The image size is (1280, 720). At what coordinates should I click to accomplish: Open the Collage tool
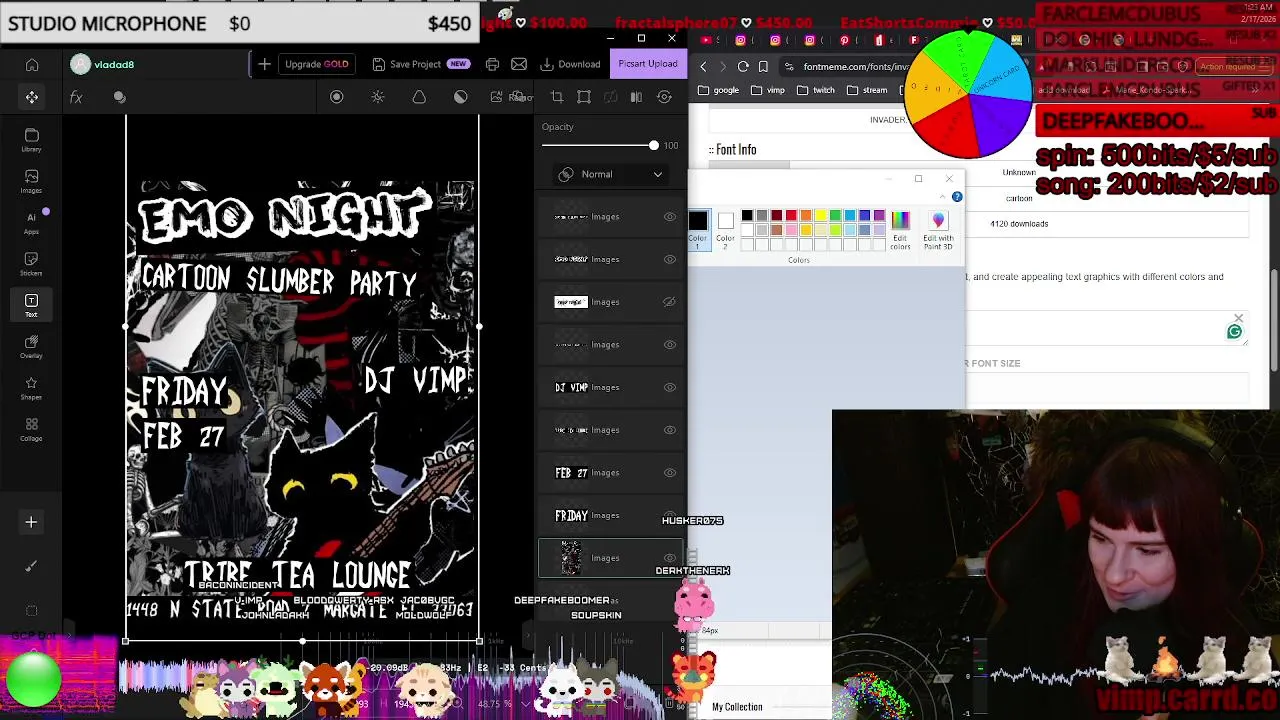31,429
